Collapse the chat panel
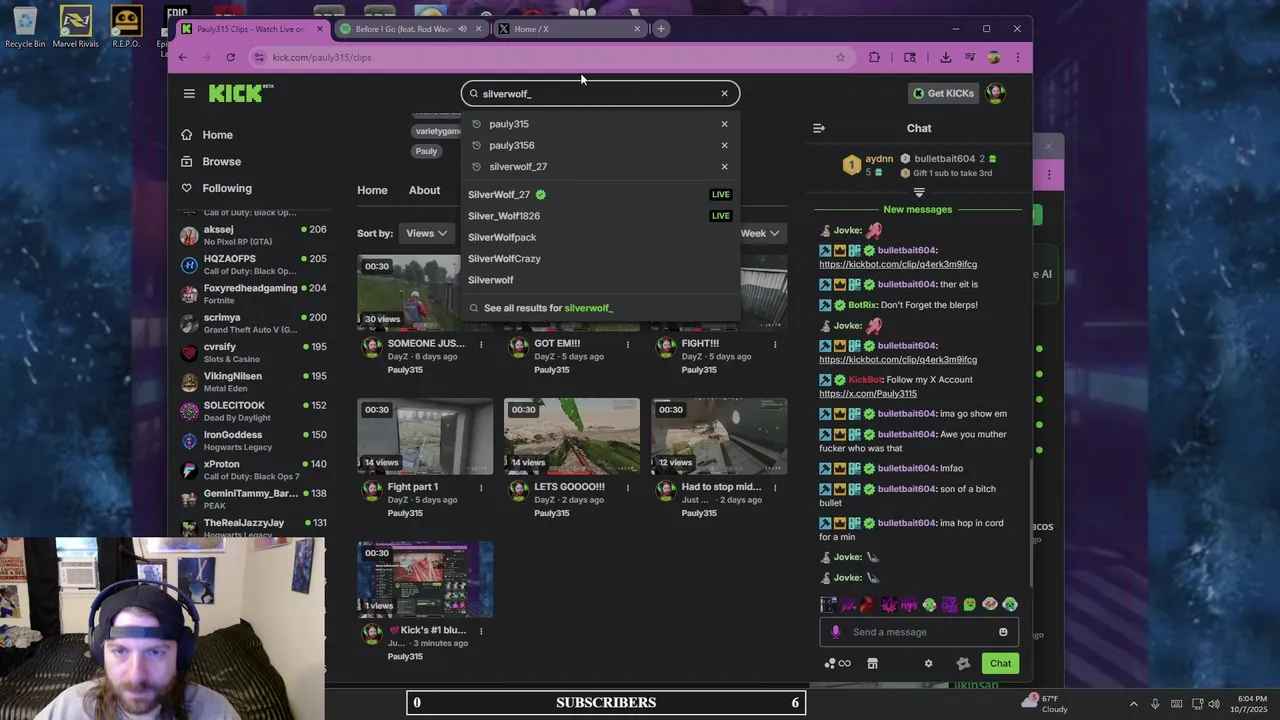 pyautogui.click(x=818, y=128)
